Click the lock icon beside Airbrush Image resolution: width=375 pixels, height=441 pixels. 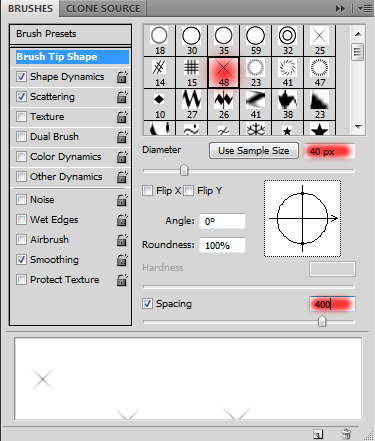(x=122, y=240)
